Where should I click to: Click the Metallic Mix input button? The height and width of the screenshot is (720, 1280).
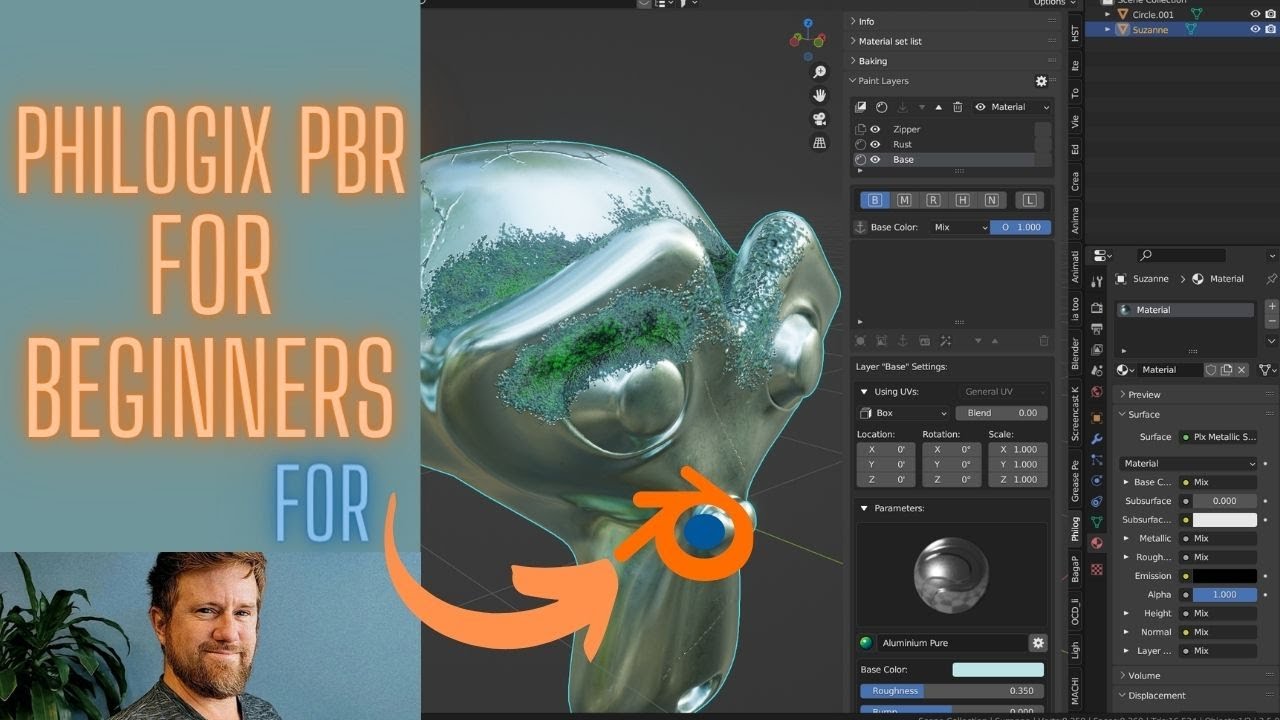click(x=1217, y=538)
